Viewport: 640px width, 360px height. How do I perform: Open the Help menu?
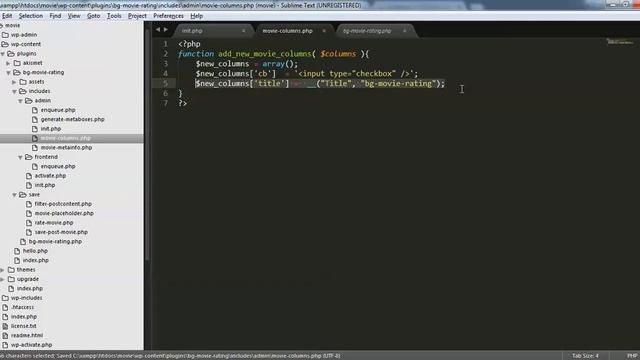tap(196, 16)
